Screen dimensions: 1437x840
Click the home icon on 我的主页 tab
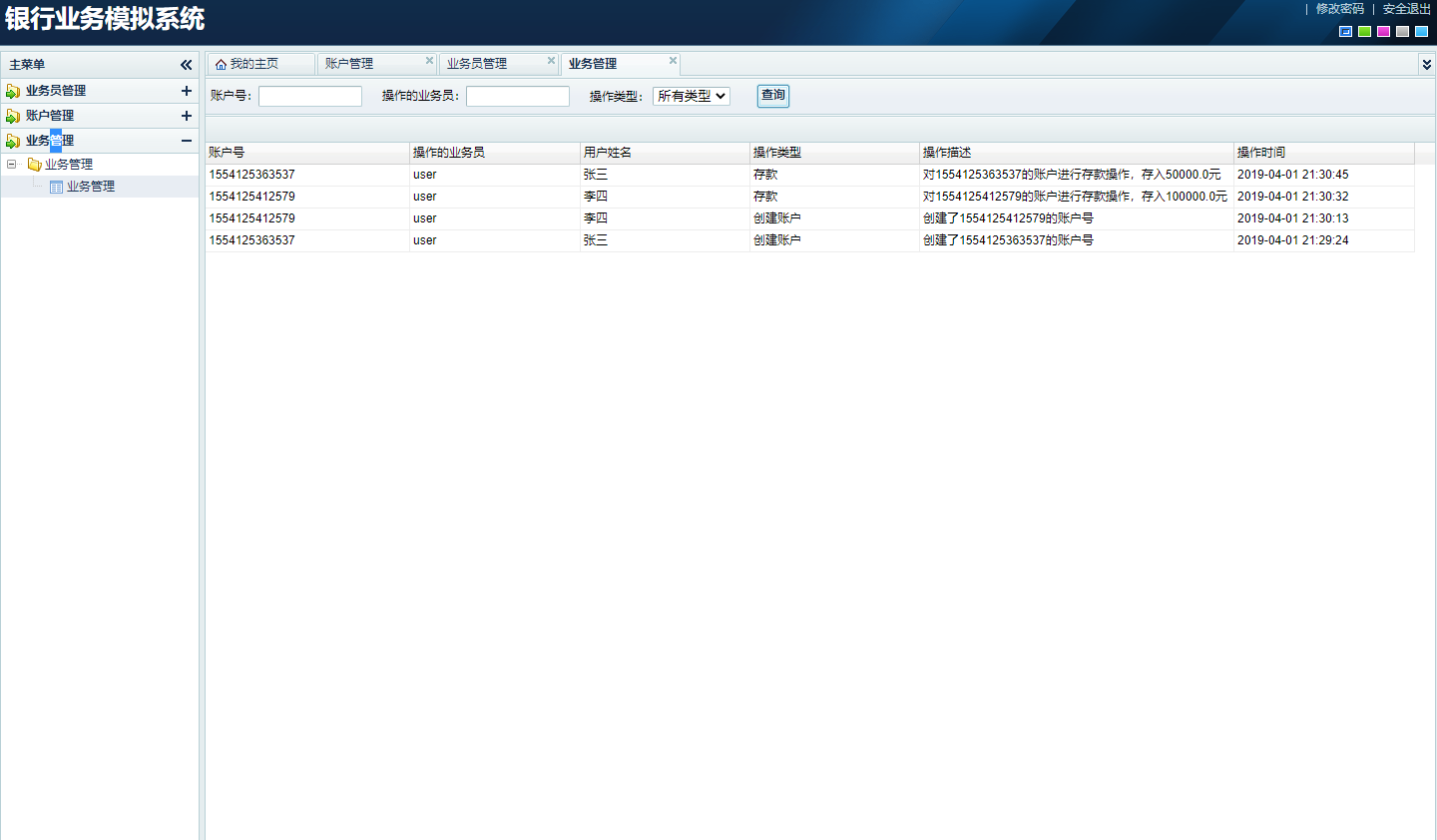[x=221, y=64]
